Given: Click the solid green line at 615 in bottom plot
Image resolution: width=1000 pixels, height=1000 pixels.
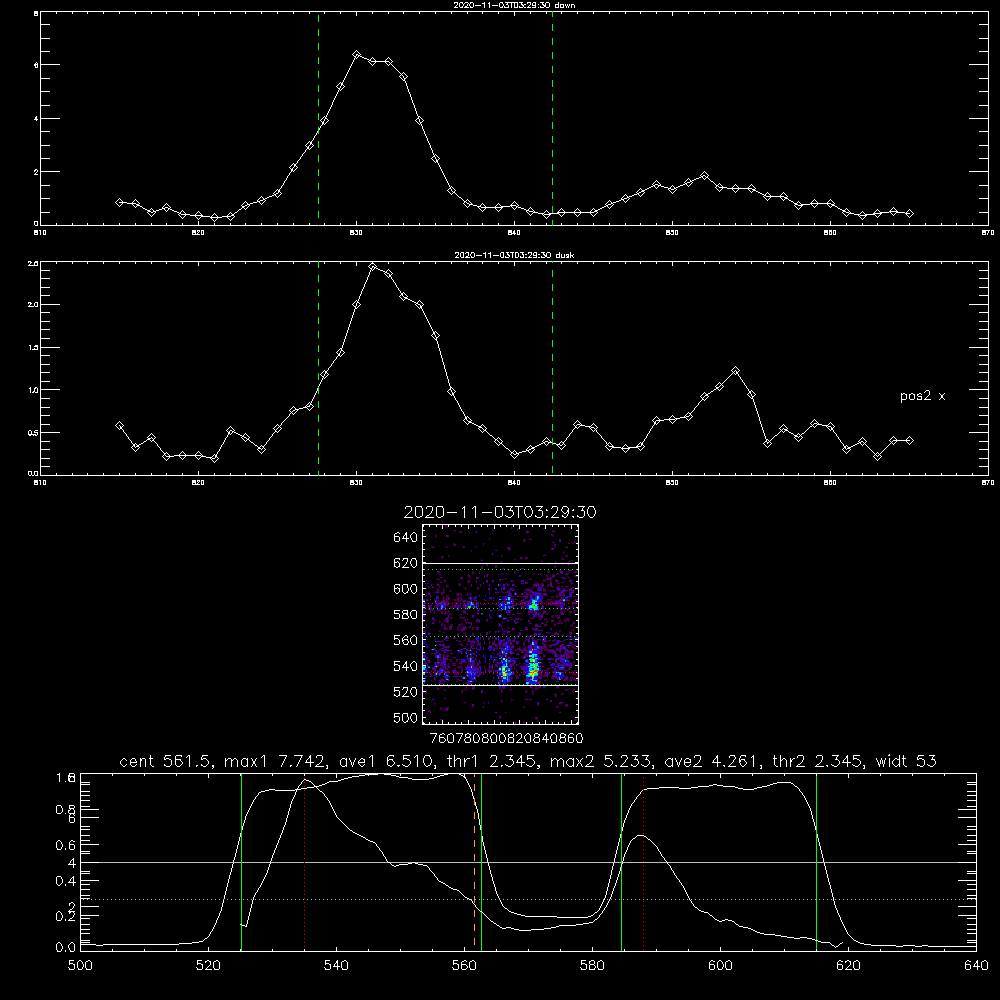Looking at the screenshot, I should click(816, 861).
